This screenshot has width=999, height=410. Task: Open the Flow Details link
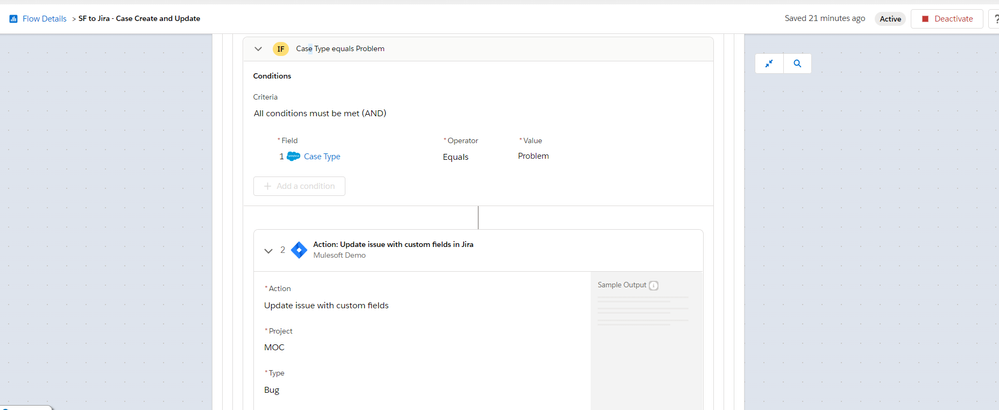pos(44,19)
